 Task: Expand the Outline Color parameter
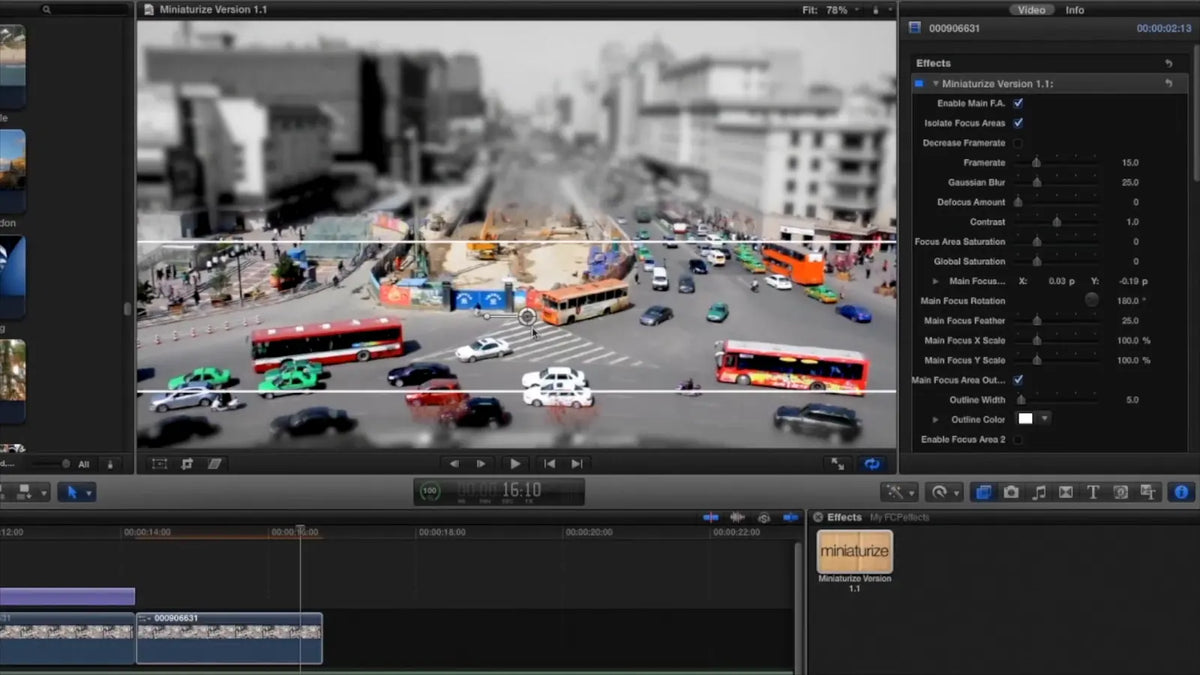(x=936, y=420)
